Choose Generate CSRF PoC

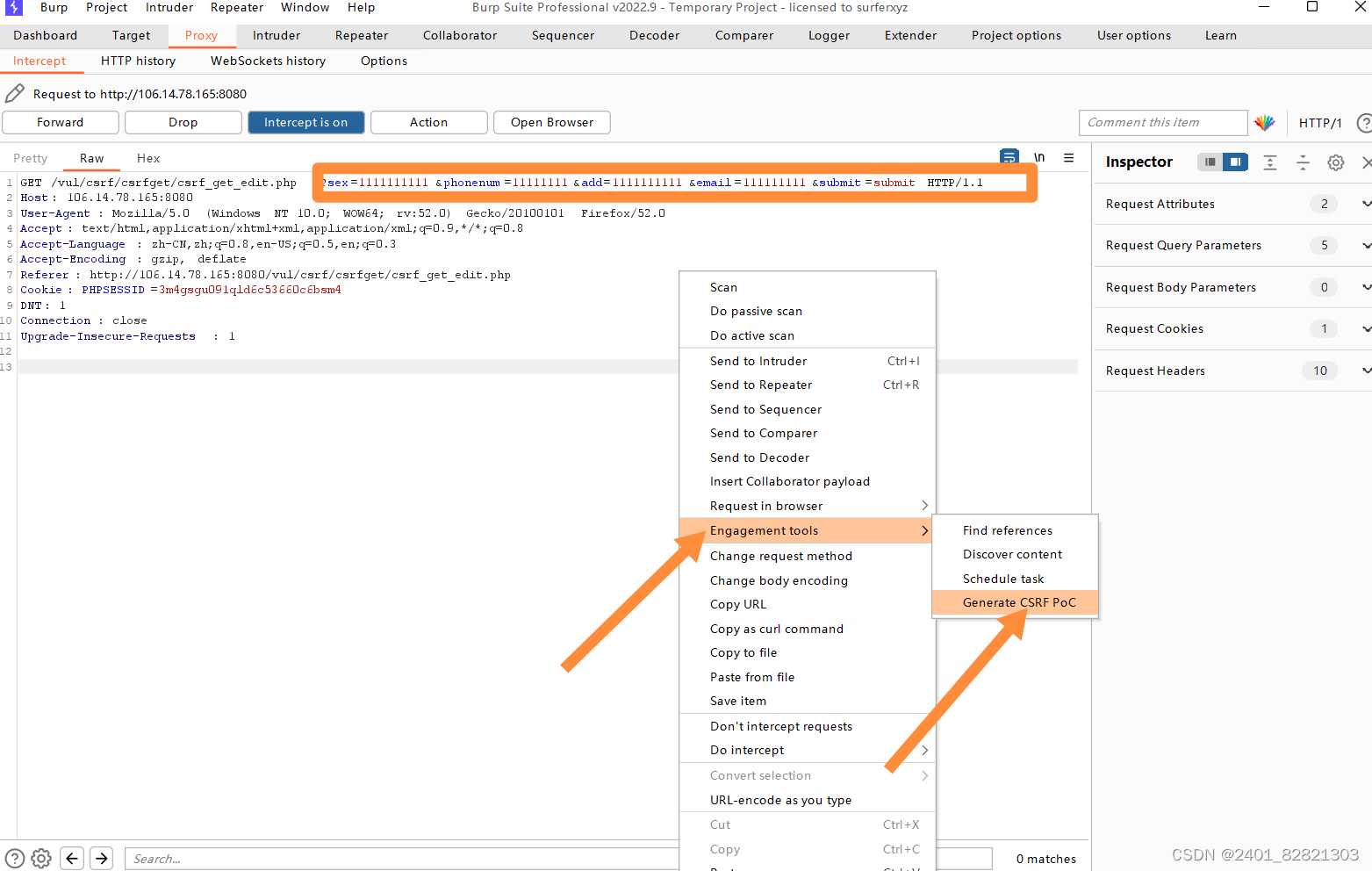click(x=1015, y=602)
